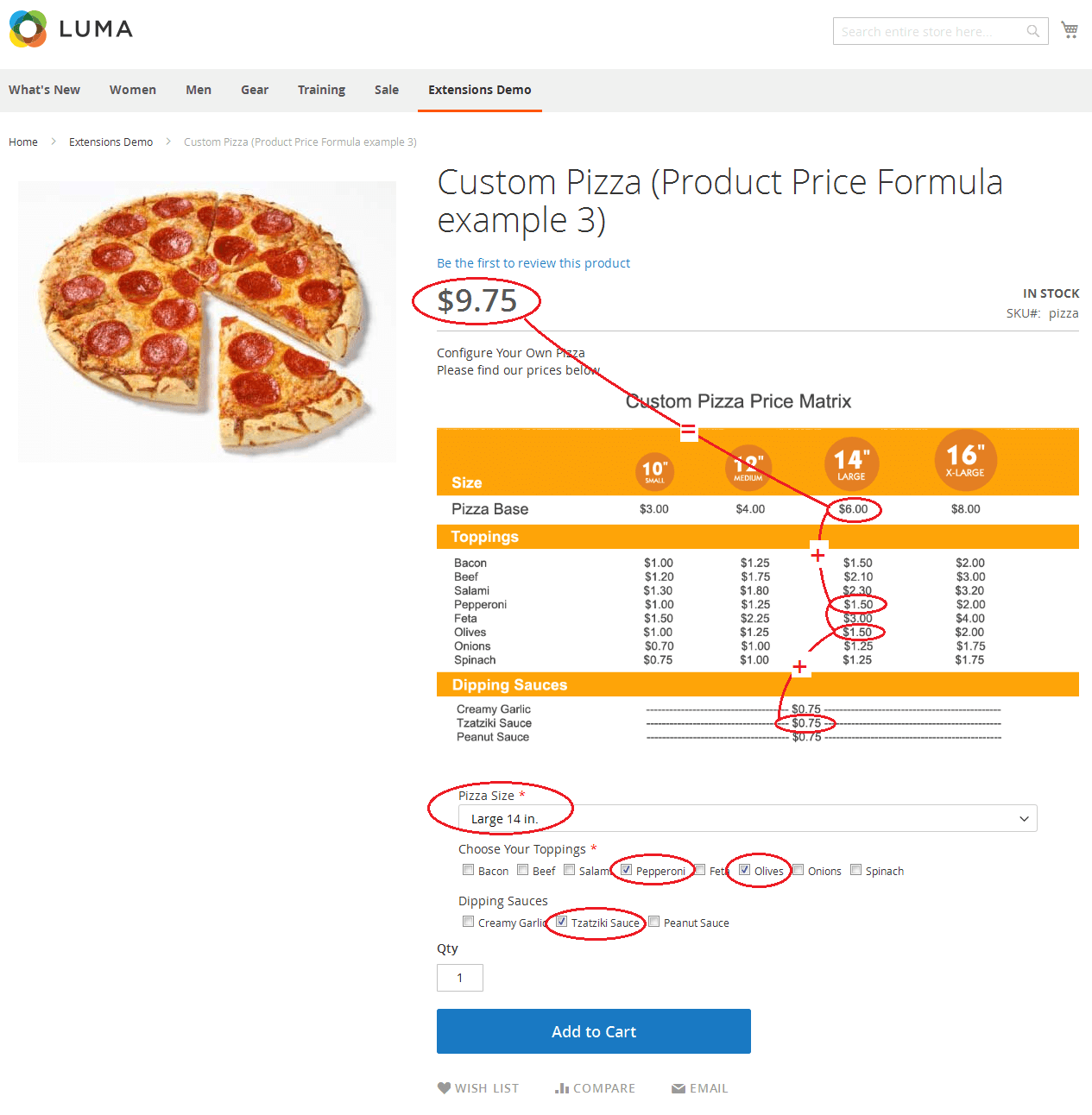Screen dimensions: 1092x1115
Task: Open 'Be the first to review' link
Action: pos(533,263)
